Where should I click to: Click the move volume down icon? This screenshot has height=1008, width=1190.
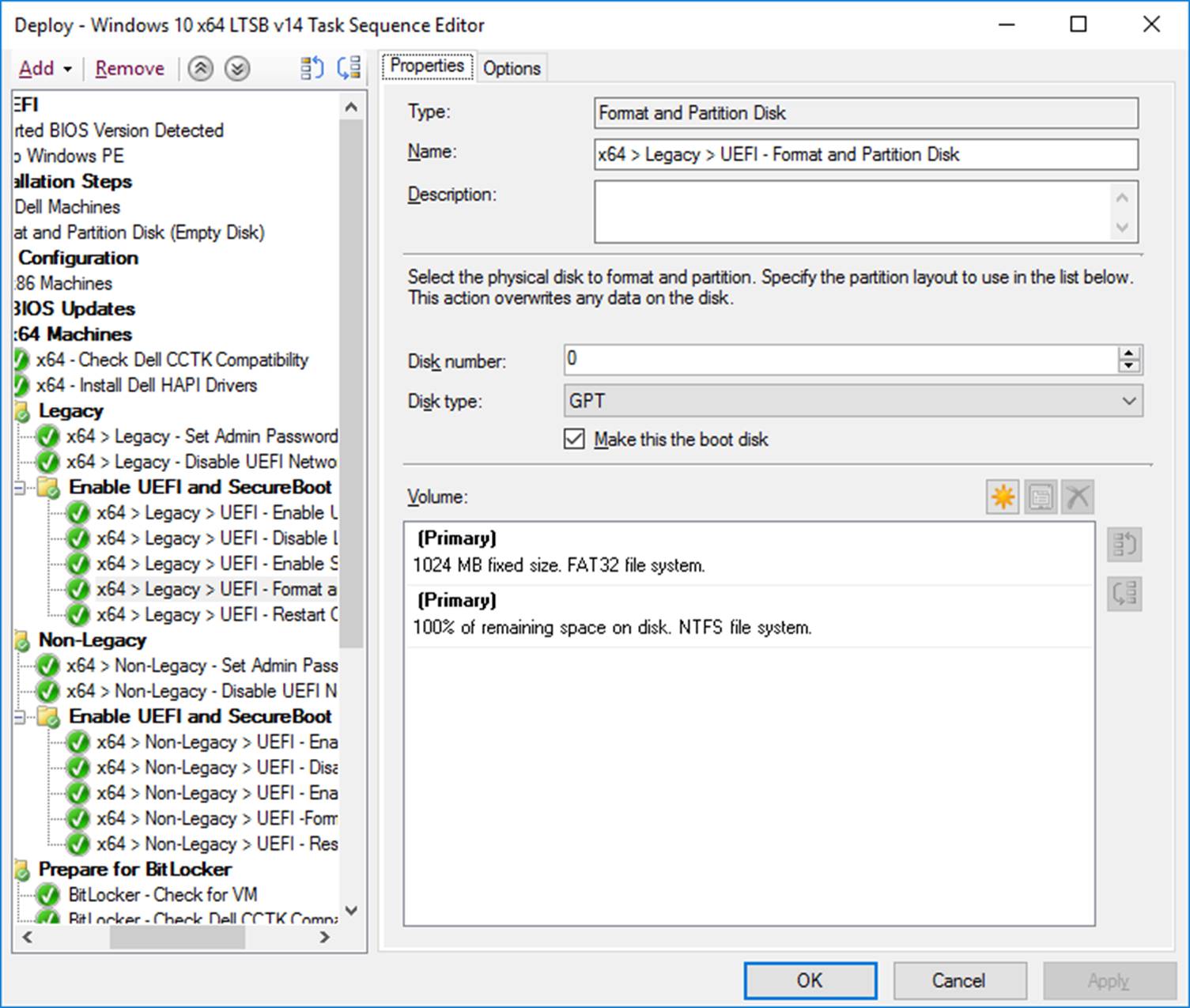(1124, 594)
